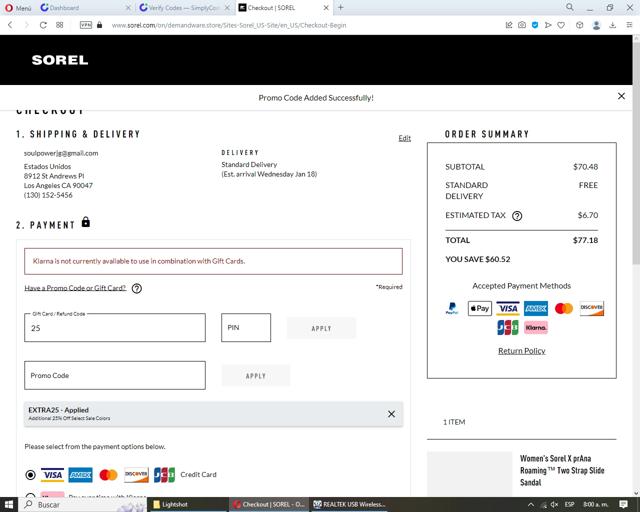This screenshot has width=640, height=512.
Task: Click the Have a Promo Code or Gift Card link
Action: tap(75, 288)
